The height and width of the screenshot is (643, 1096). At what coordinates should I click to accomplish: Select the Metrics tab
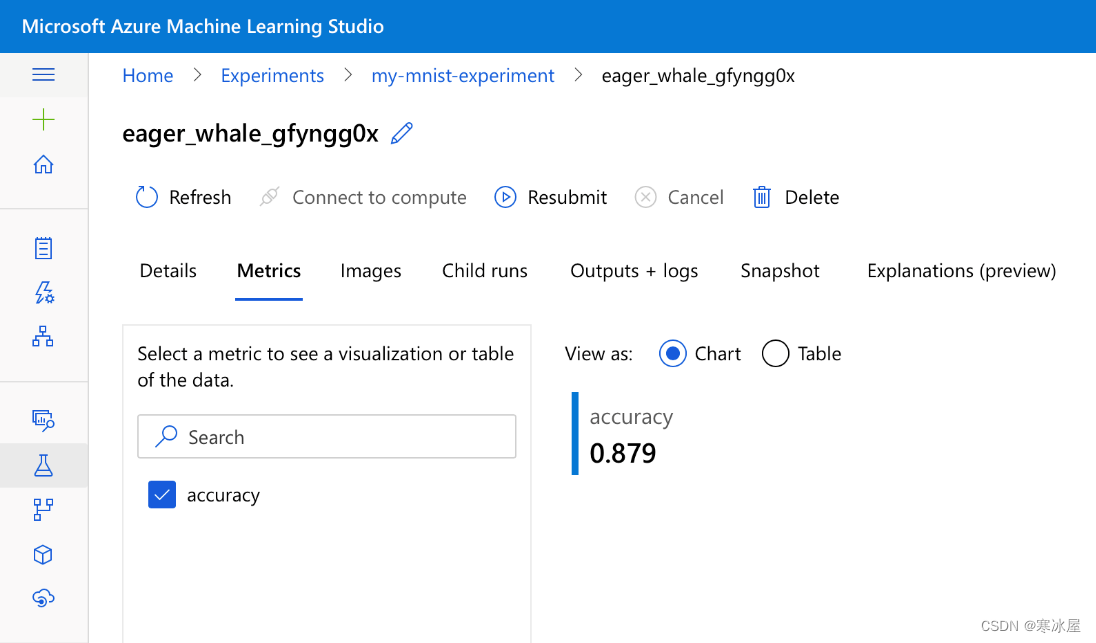[269, 270]
